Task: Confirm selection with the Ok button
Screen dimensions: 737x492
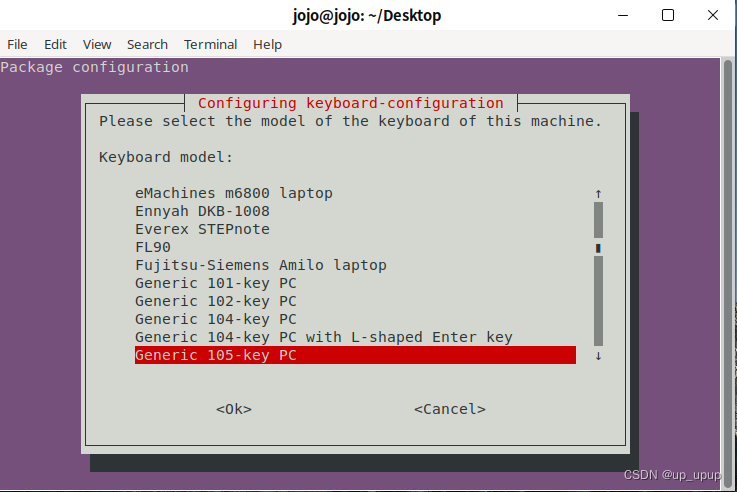Action: (234, 409)
